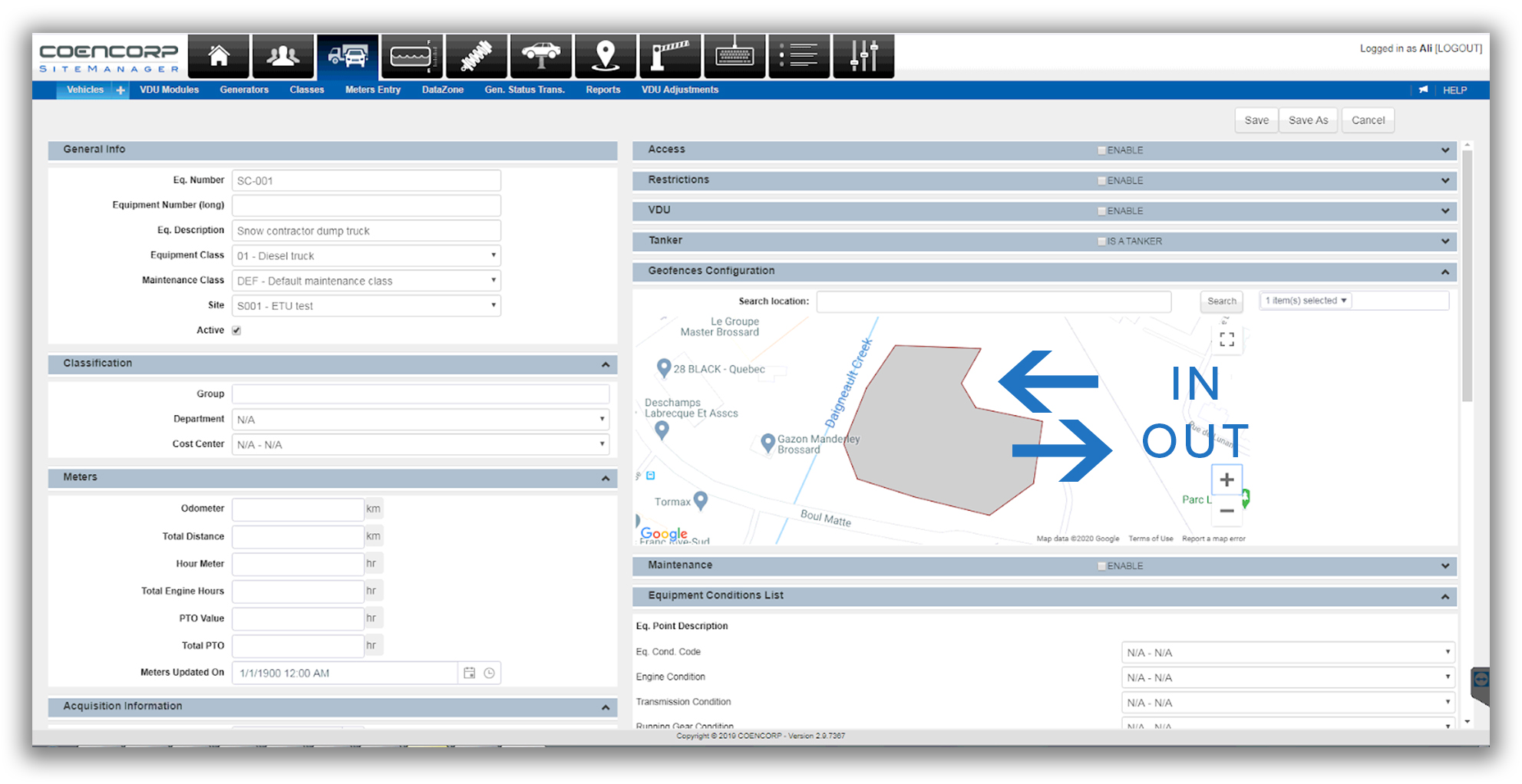
Task: Click the Search location input field
Action: 993,301
